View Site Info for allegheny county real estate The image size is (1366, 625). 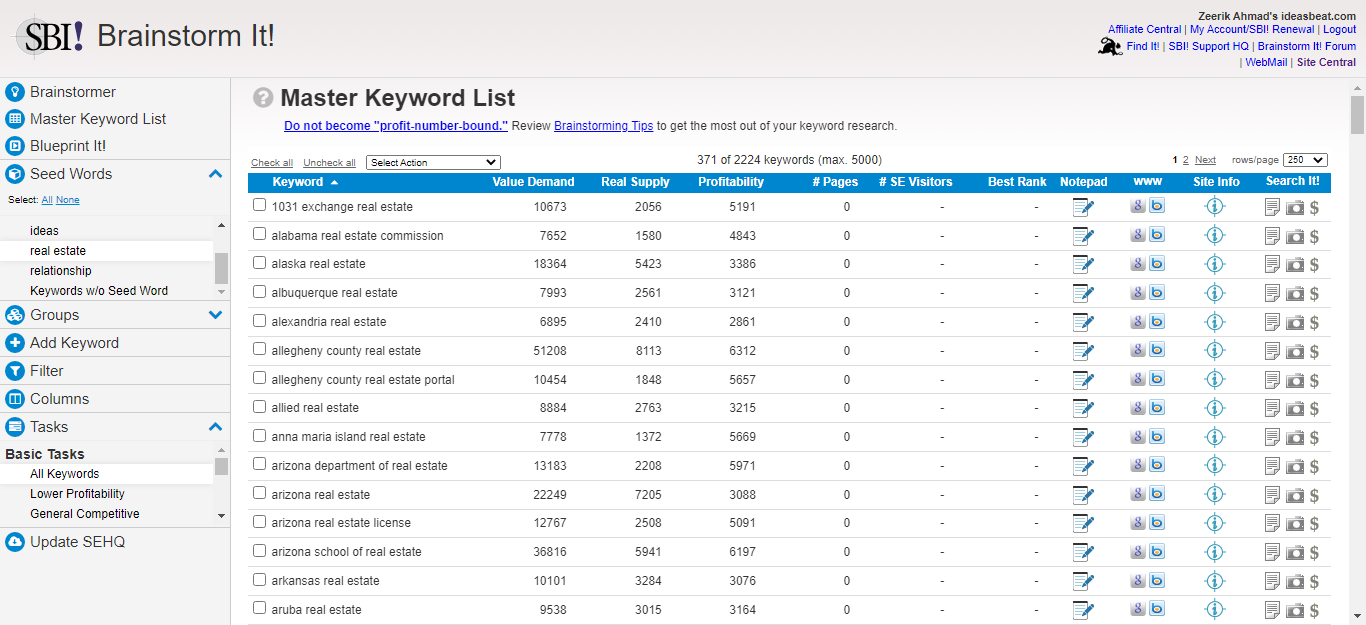1215,351
